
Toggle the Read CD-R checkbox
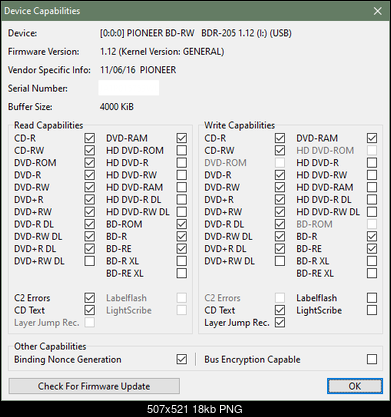(x=90, y=138)
